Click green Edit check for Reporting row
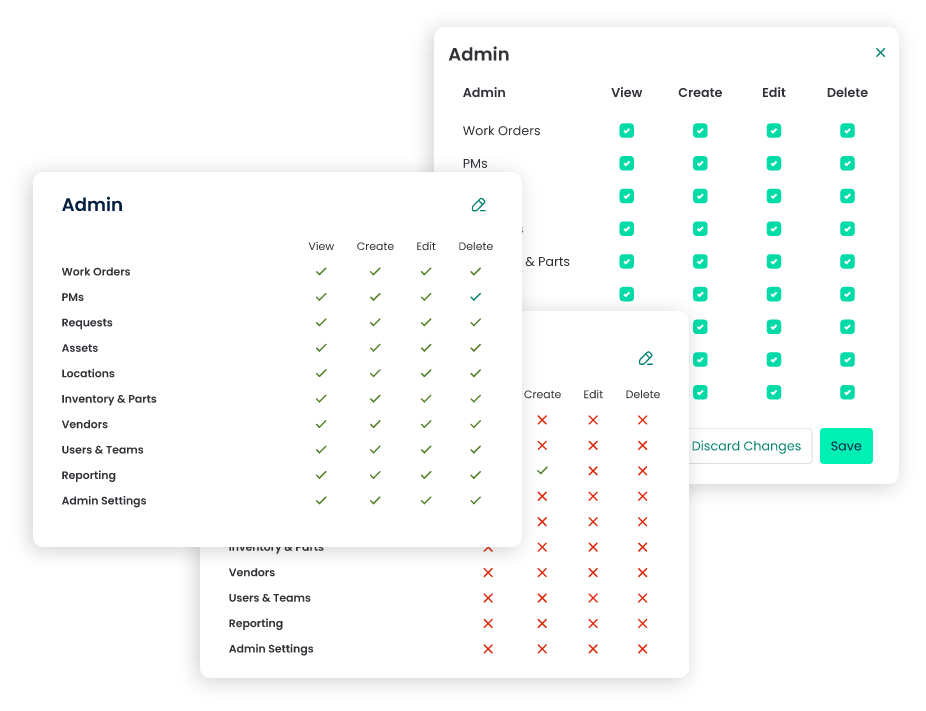Image resolution: width=926 pixels, height=711 pixels. coord(426,475)
